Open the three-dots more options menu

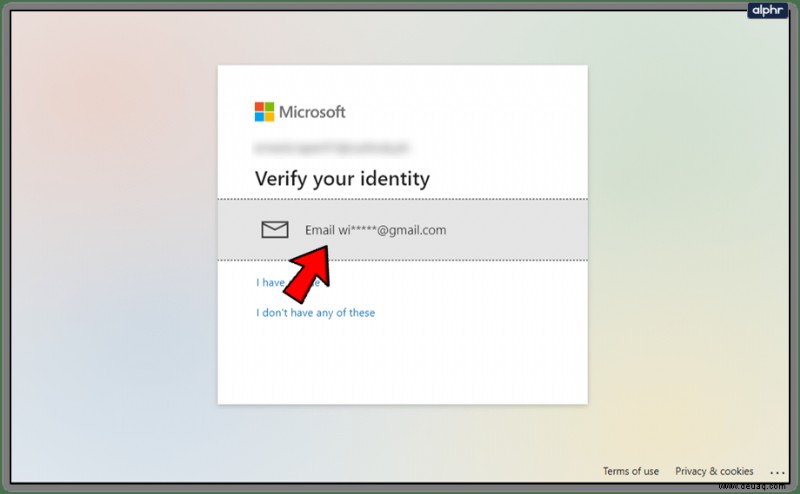tap(778, 473)
